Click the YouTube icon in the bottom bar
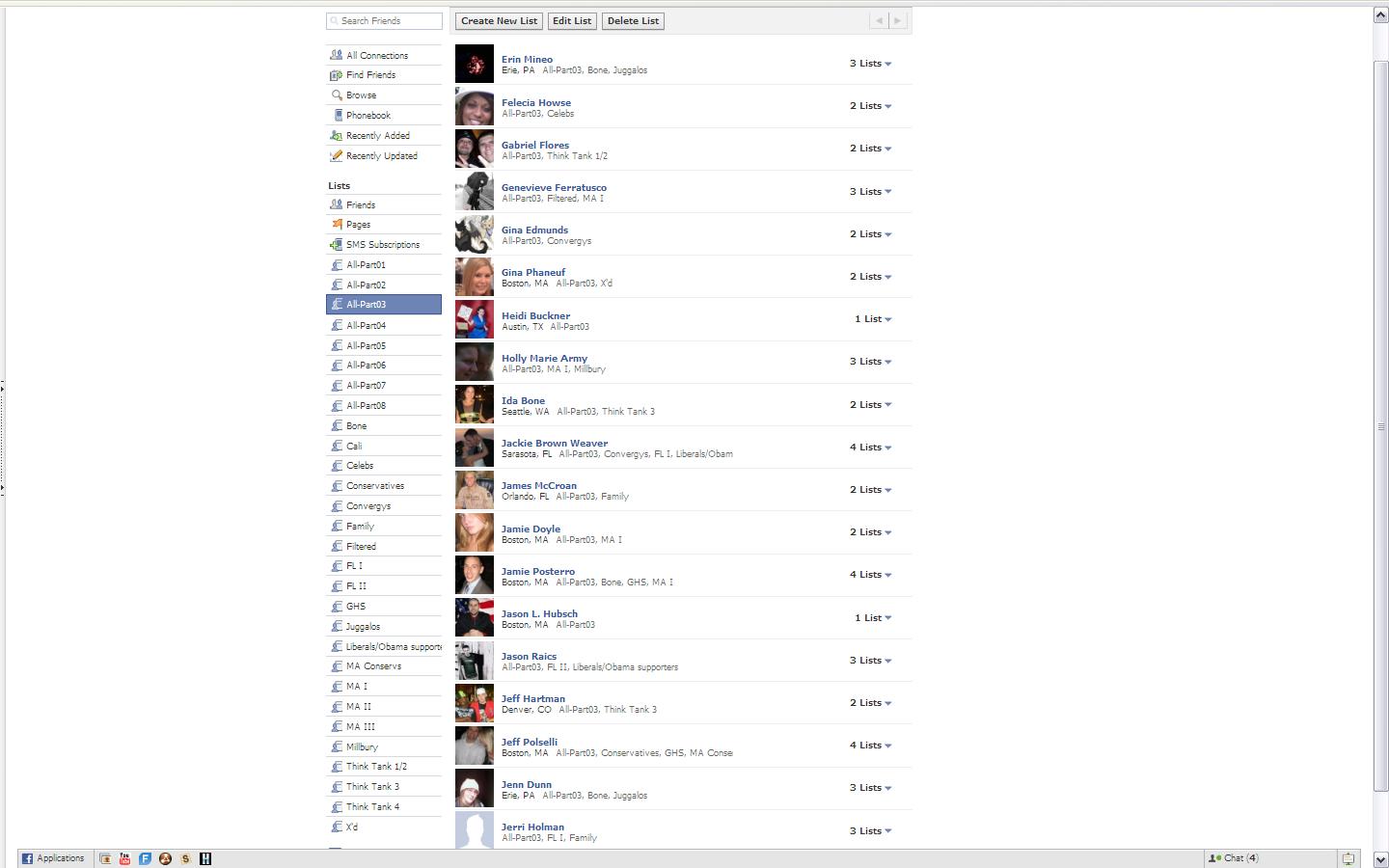Screen dimensions: 1389x868 point(124,858)
